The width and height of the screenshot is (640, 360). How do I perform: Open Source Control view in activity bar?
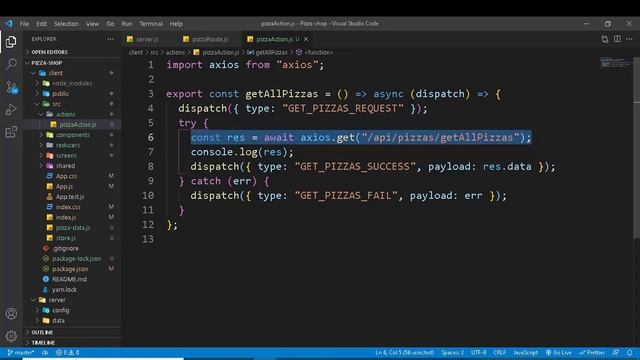pos(11,87)
